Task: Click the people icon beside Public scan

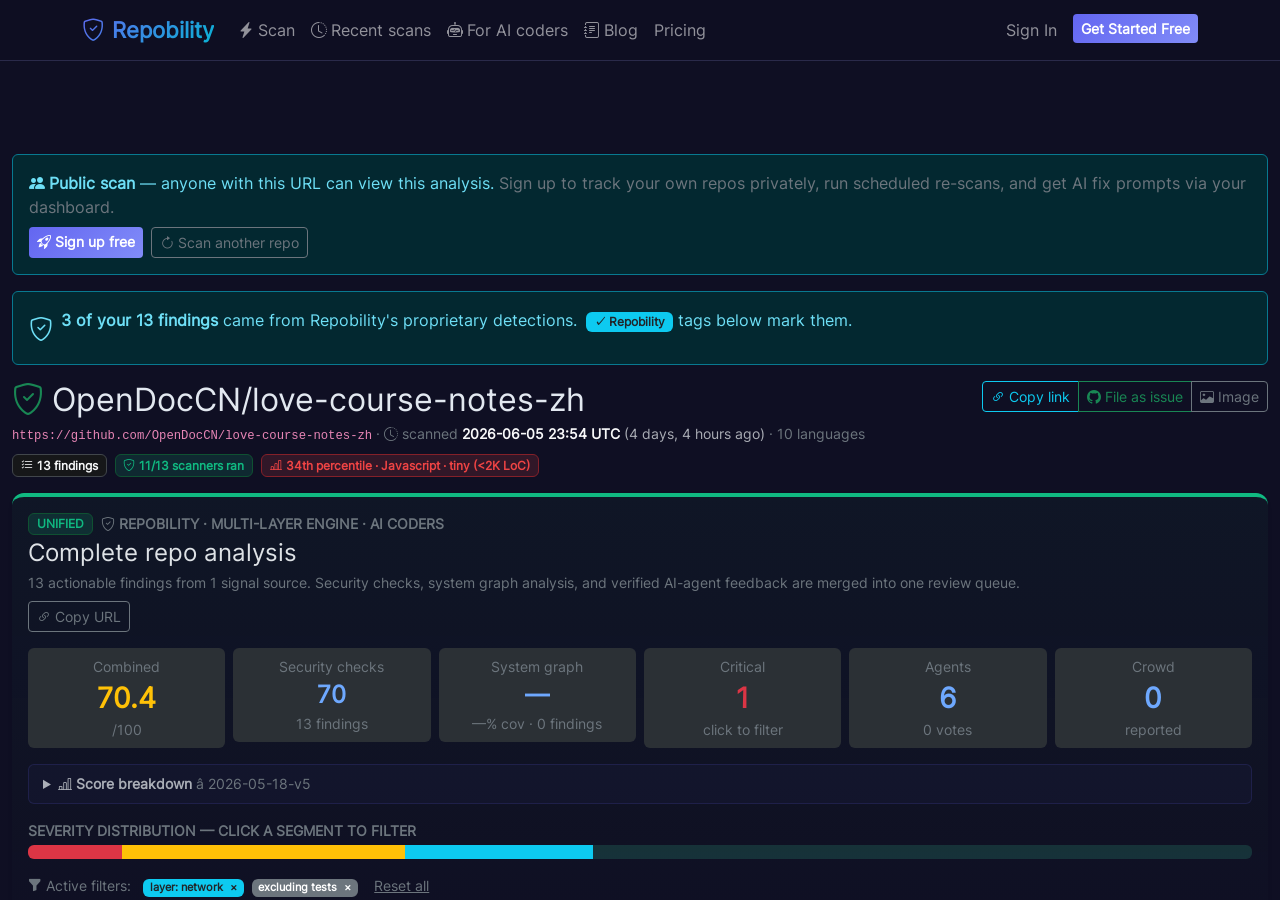Action: point(37,183)
